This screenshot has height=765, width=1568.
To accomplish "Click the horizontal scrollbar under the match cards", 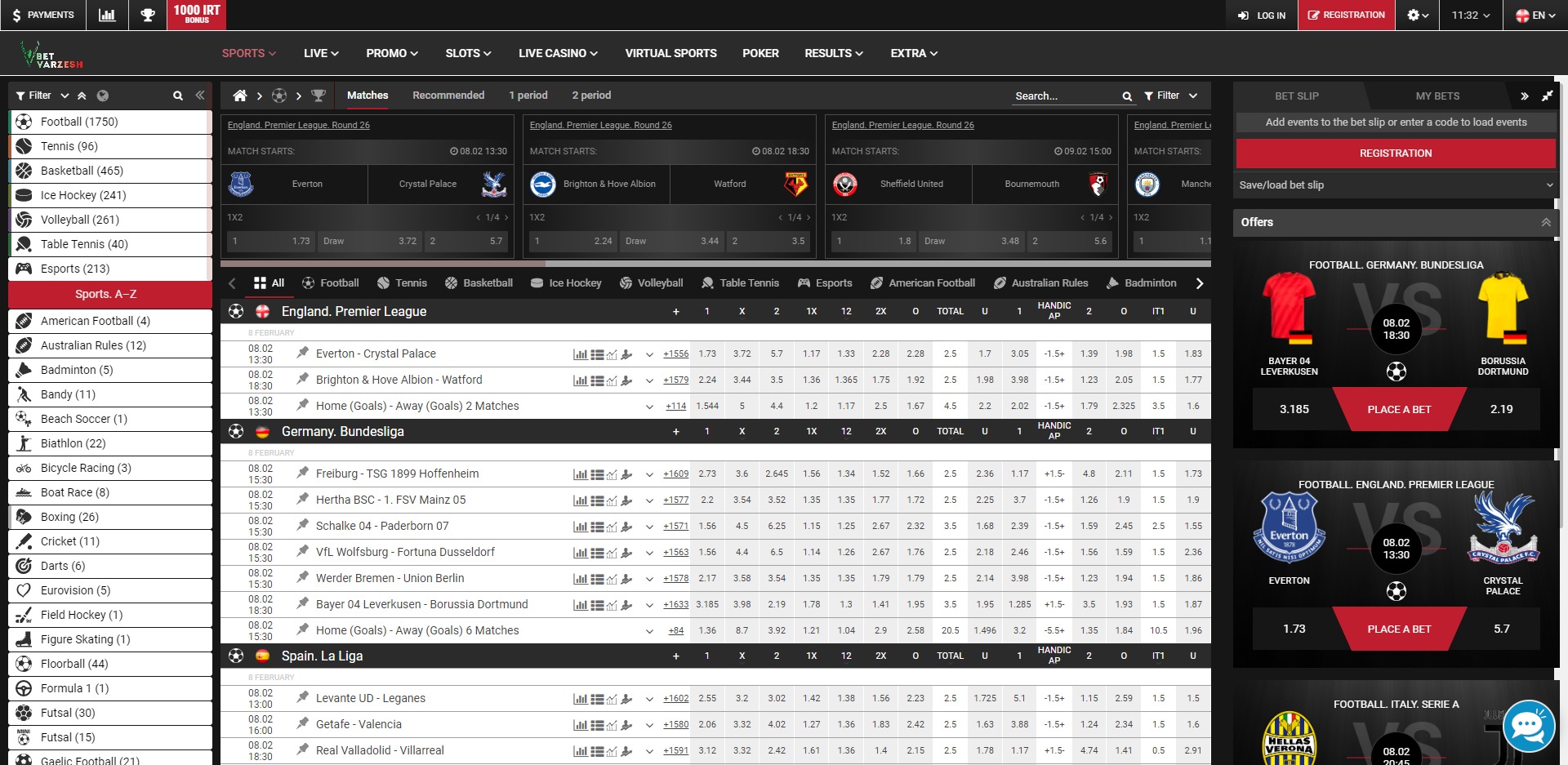I will pos(383,264).
